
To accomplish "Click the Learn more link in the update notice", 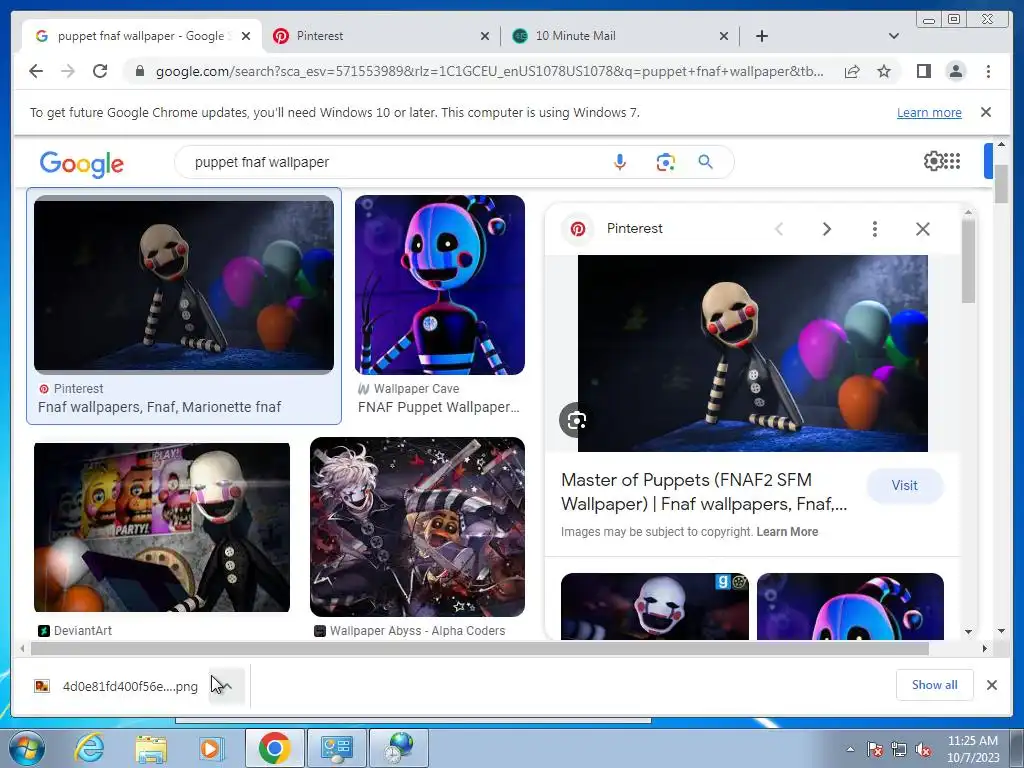I will (x=929, y=112).
